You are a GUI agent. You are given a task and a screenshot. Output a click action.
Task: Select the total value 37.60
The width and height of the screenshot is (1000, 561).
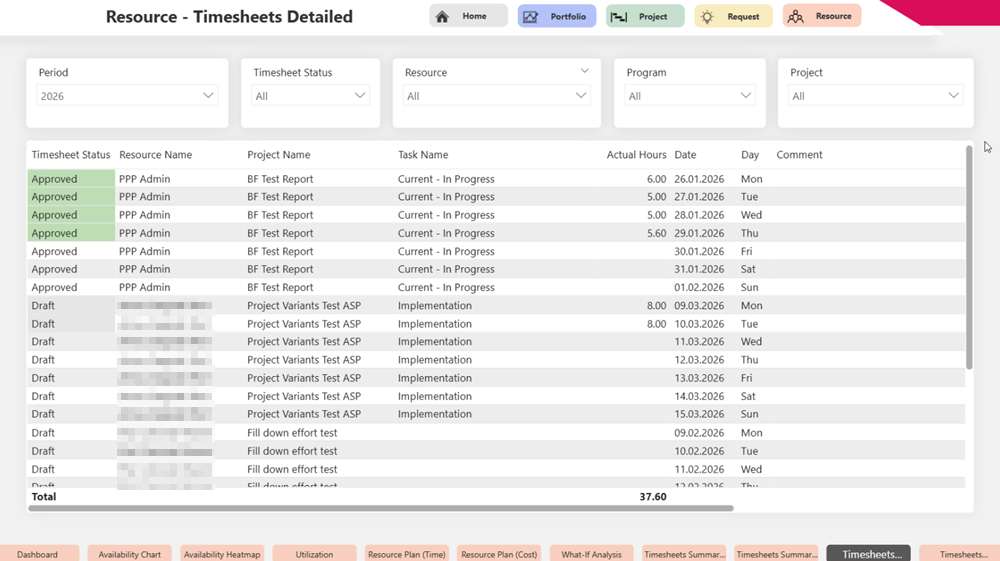652,497
